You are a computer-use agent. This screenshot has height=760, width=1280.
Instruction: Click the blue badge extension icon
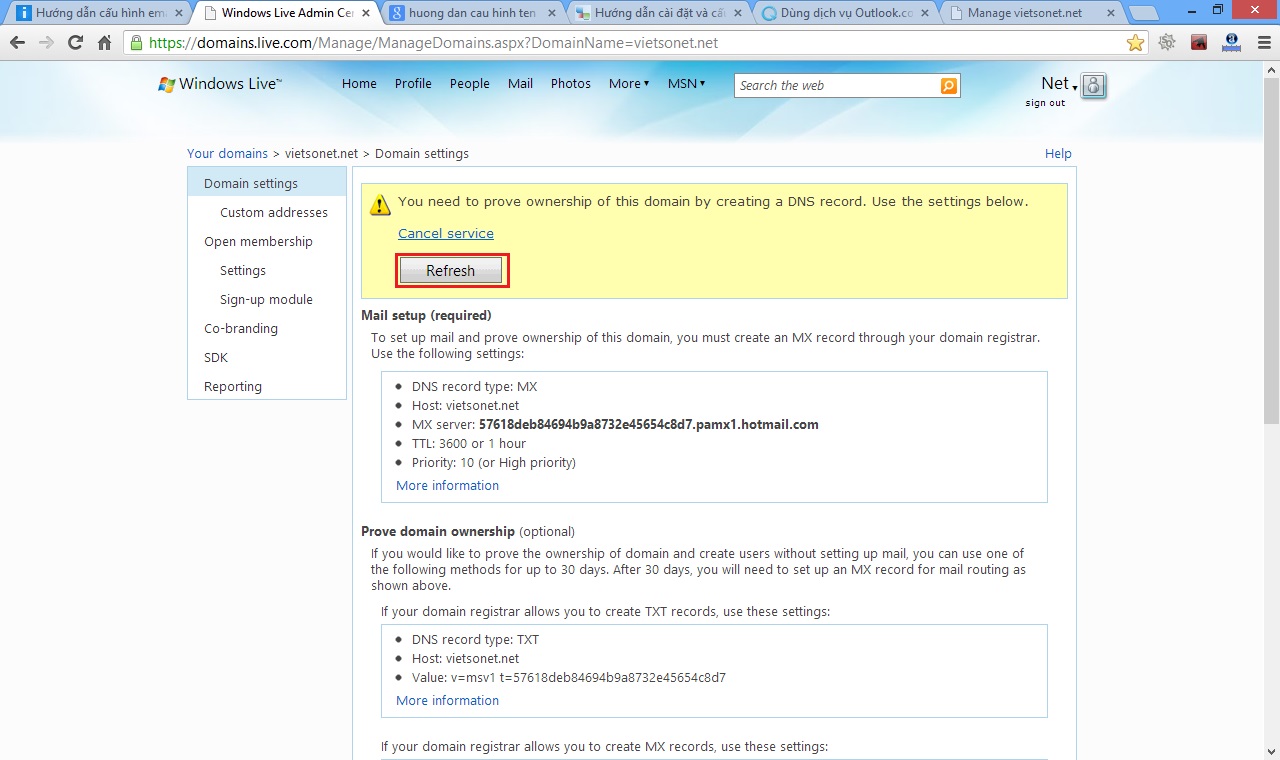[1232, 42]
